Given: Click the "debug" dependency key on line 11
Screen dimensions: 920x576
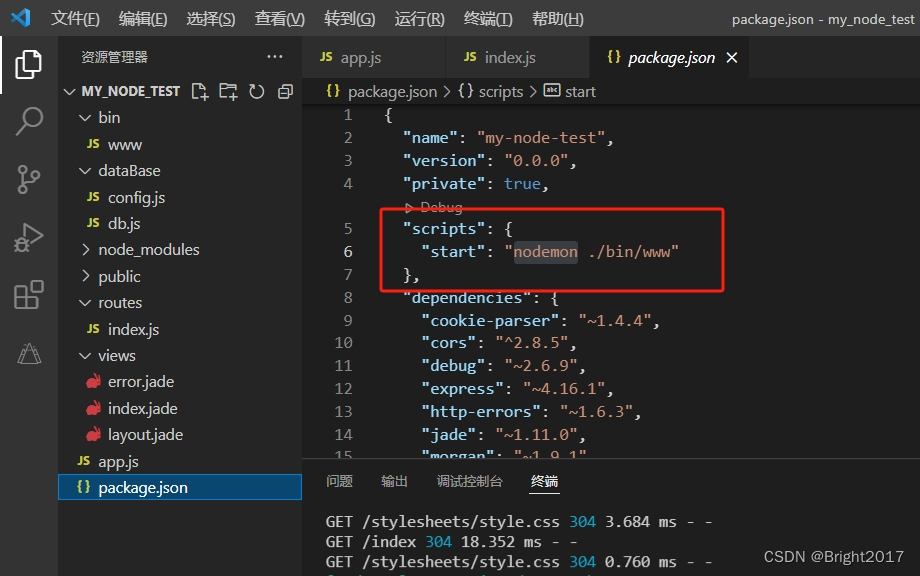Looking at the screenshot, I should tap(452, 366).
